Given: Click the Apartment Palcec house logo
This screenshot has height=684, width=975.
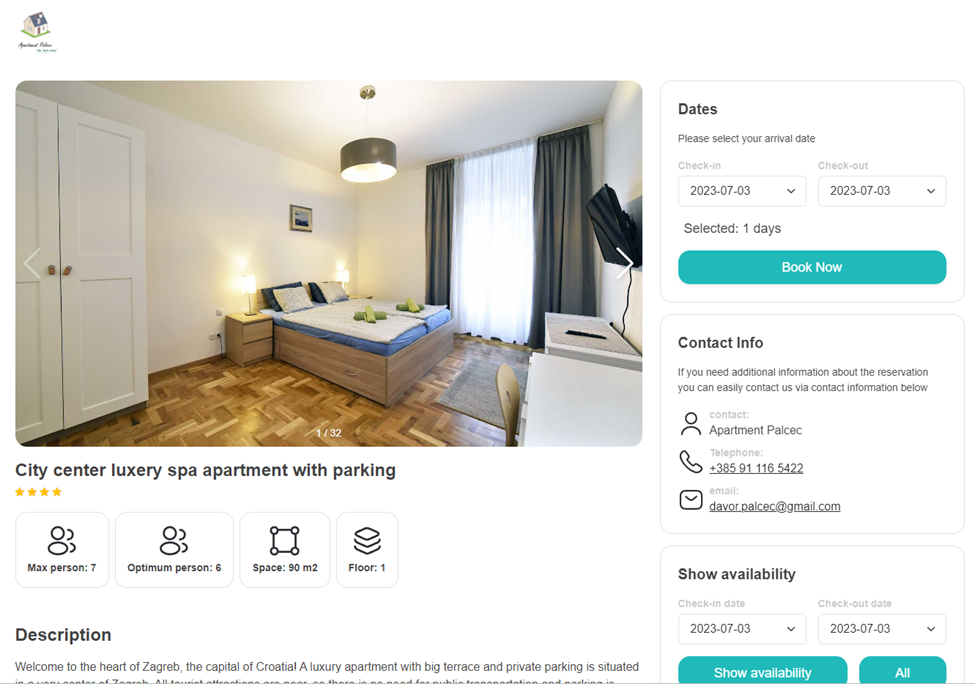Looking at the screenshot, I should point(37,31).
